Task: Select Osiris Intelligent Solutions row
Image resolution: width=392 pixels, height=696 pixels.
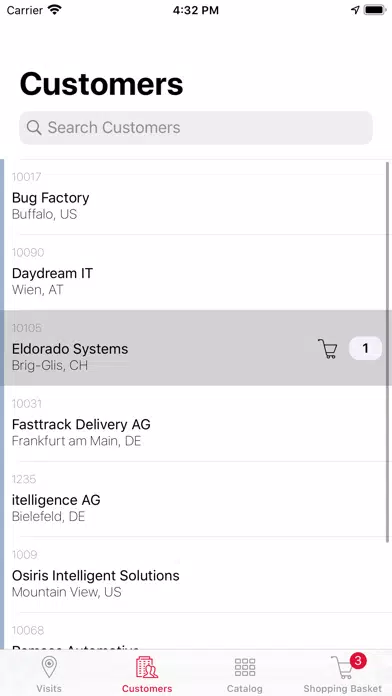Action: pyautogui.click(x=196, y=574)
